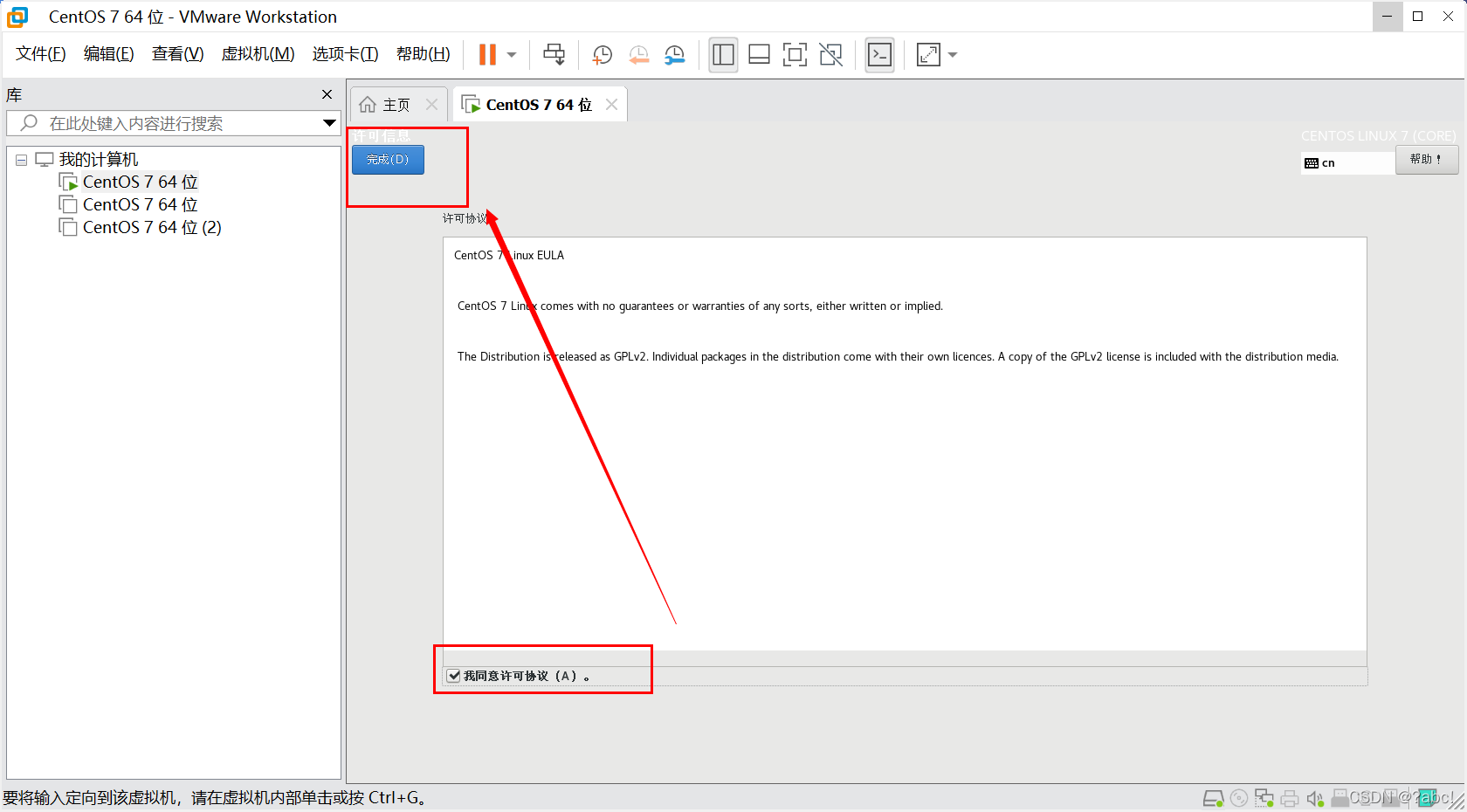Click the CentOS 7 Linux EULA text area
This screenshot has height=812, width=1467.
(905, 444)
